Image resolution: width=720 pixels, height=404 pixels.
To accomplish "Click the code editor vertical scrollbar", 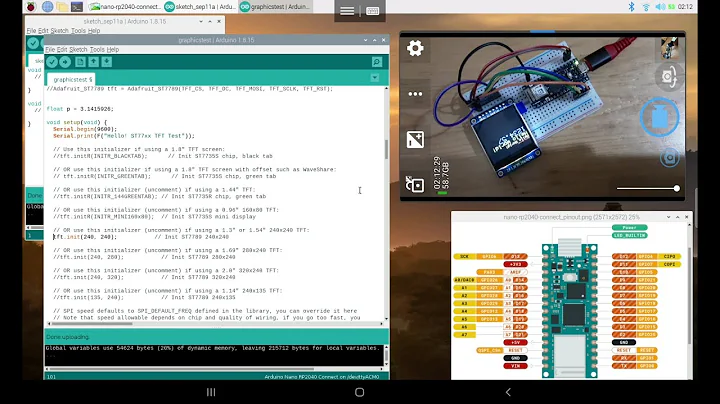I will pyautogui.click(x=386, y=149).
